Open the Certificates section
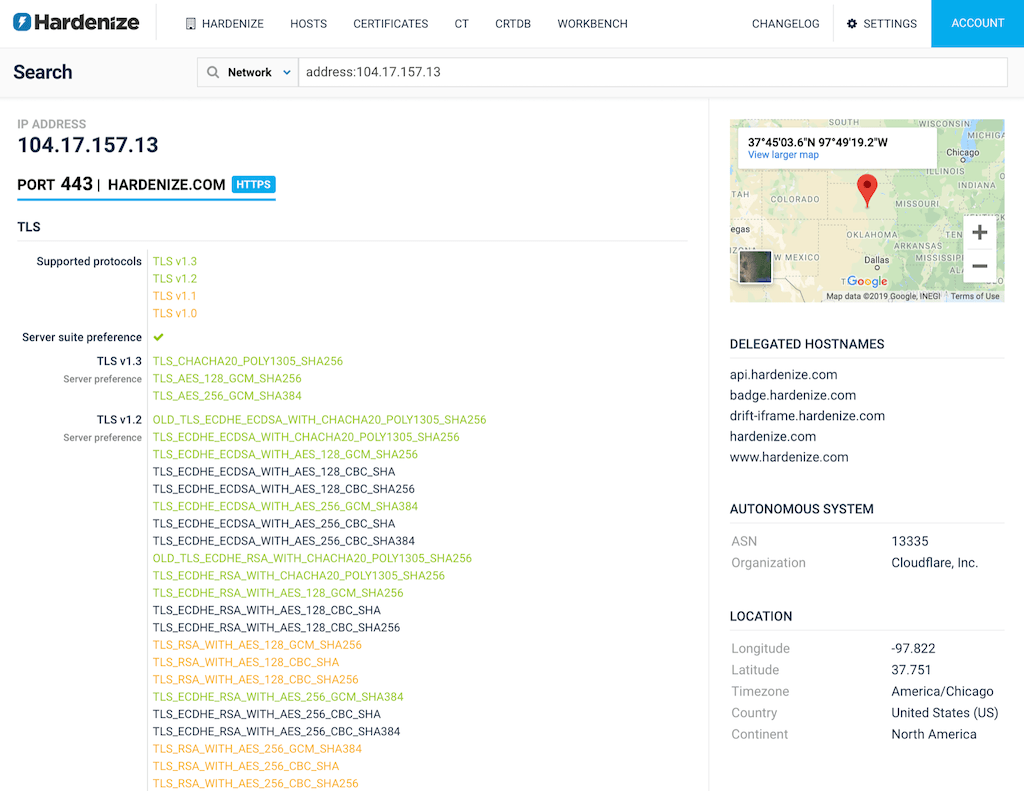Screen dimensions: 1024x791 391,24
